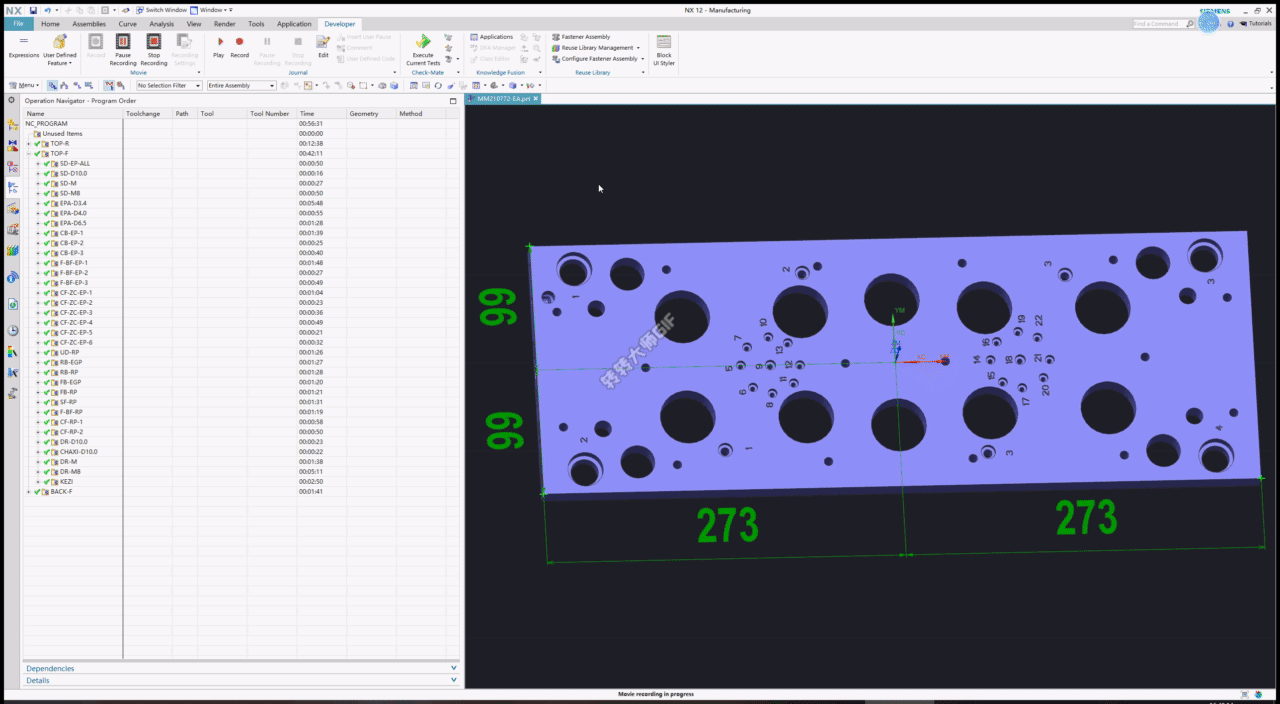Select the NC_PROGRAM tree root
The height and width of the screenshot is (704, 1280).
coord(47,124)
